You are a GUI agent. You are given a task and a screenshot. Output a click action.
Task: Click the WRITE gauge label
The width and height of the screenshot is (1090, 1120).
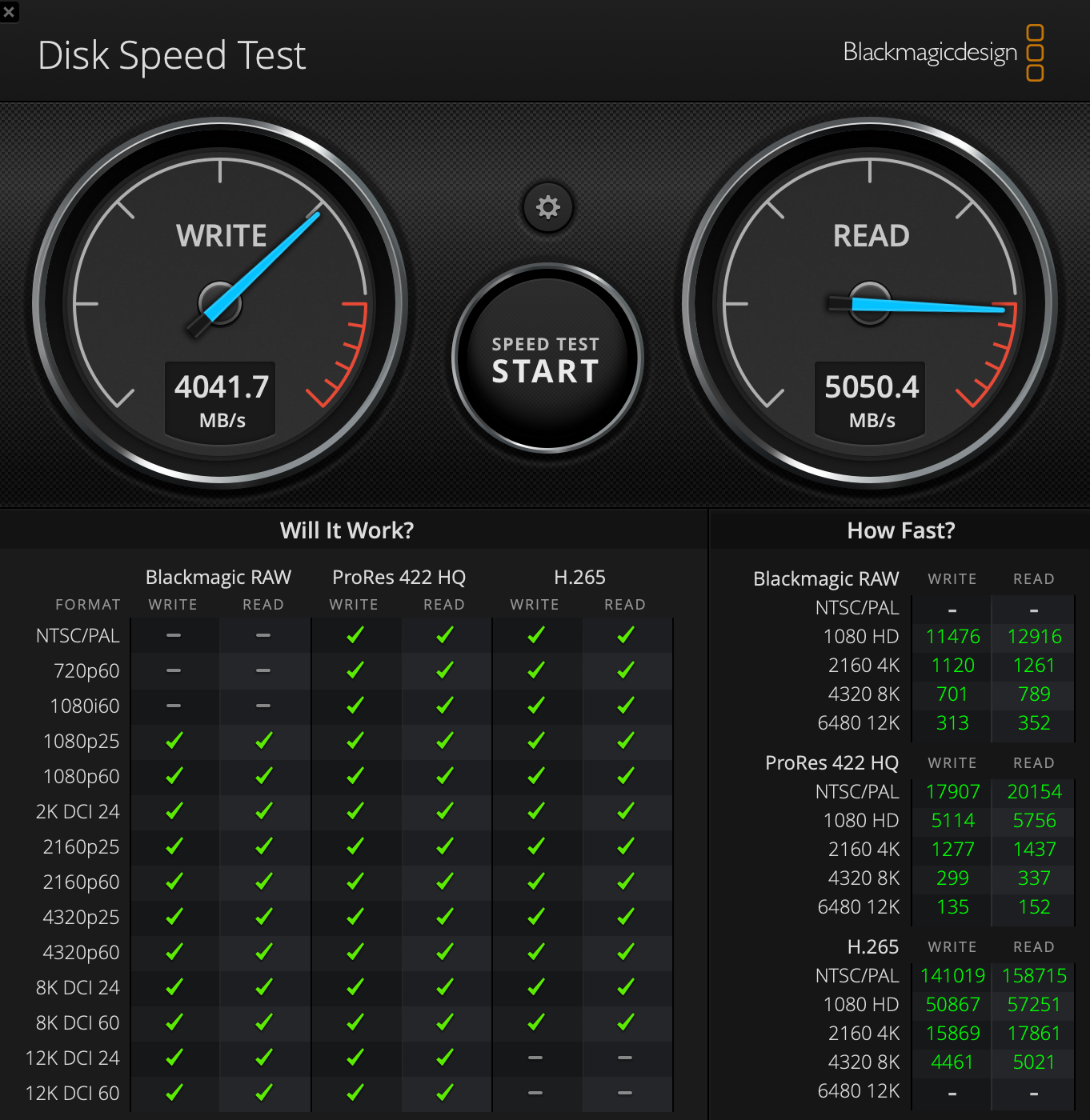[x=222, y=236]
